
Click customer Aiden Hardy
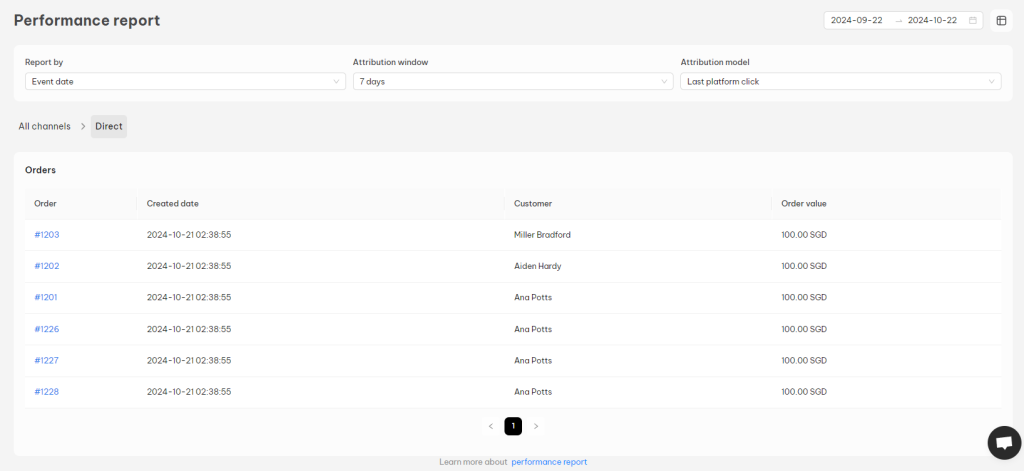(x=537, y=266)
